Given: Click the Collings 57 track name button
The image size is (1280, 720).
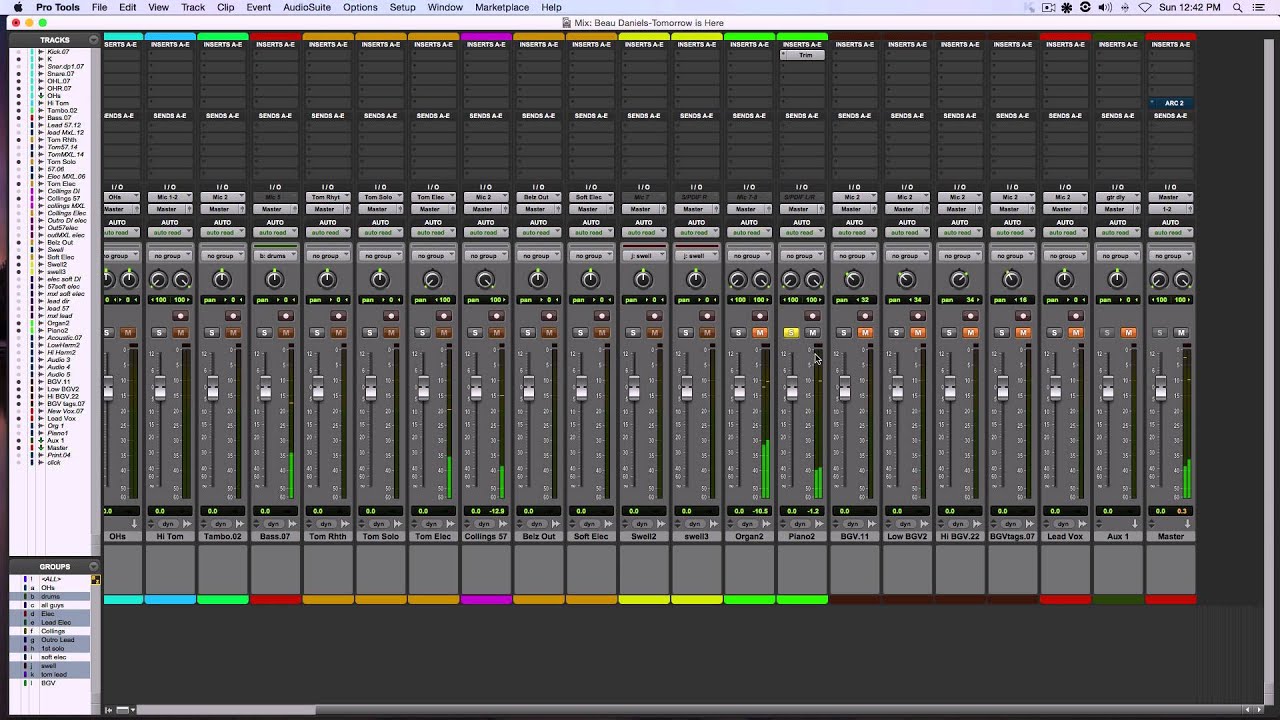Looking at the screenshot, I should [x=485, y=537].
